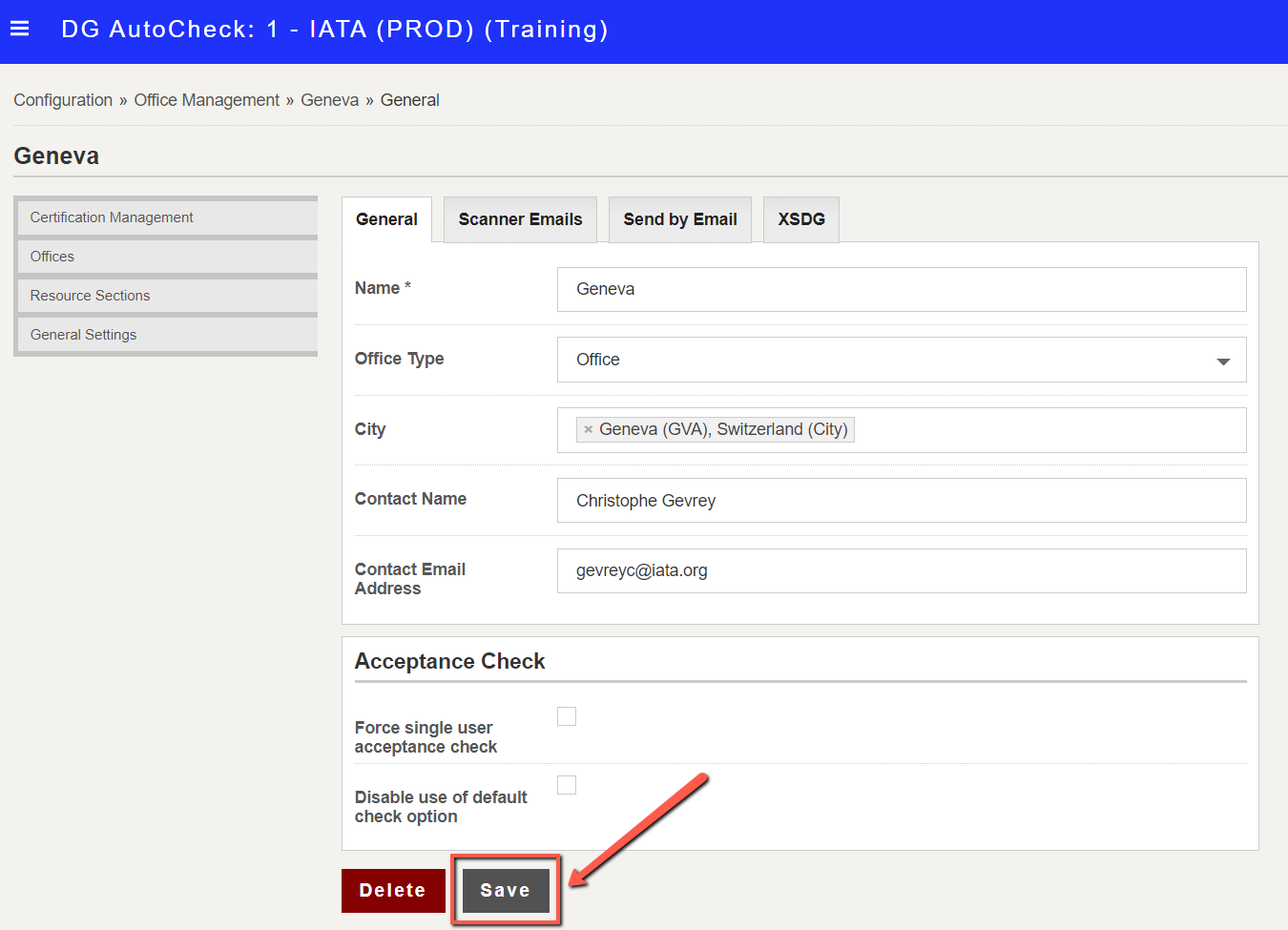Viewport: 1288px width, 930px height.
Task: Follow the Office Management breadcrumb link
Action: [x=207, y=100]
